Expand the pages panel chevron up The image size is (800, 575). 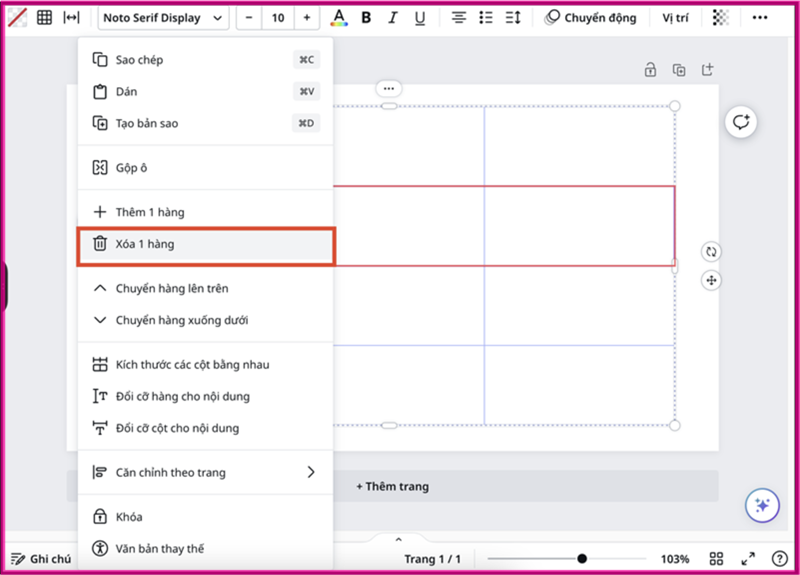[x=398, y=539]
